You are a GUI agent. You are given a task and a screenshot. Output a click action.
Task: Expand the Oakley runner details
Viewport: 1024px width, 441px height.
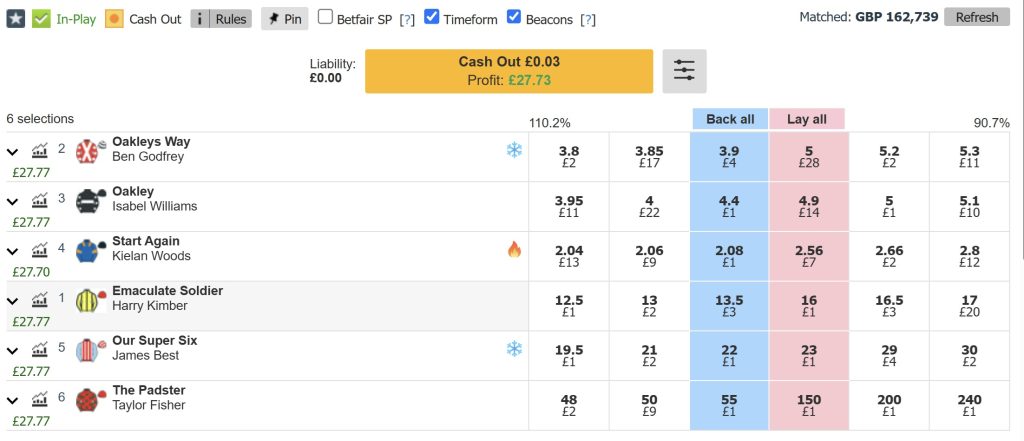(13, 202)
